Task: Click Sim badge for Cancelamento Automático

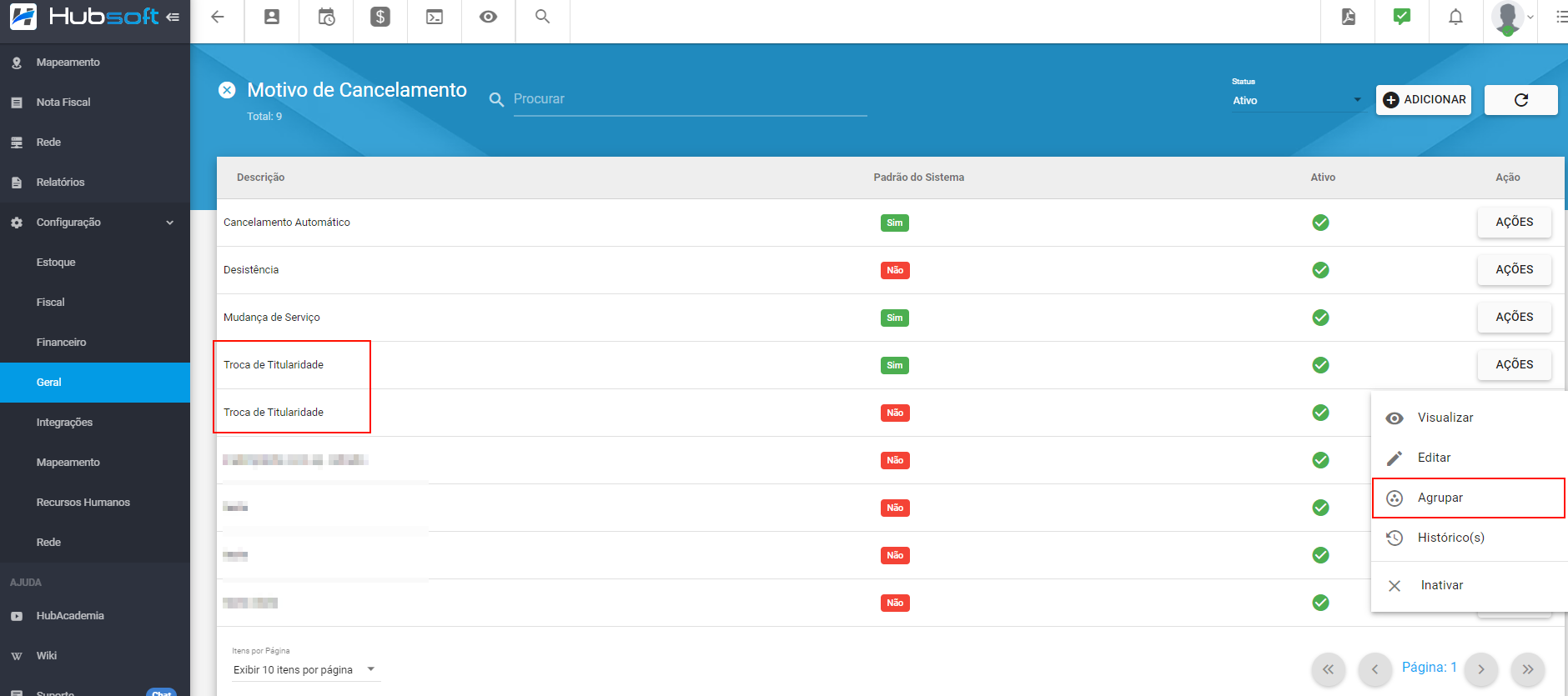Action: pos(895,223)
